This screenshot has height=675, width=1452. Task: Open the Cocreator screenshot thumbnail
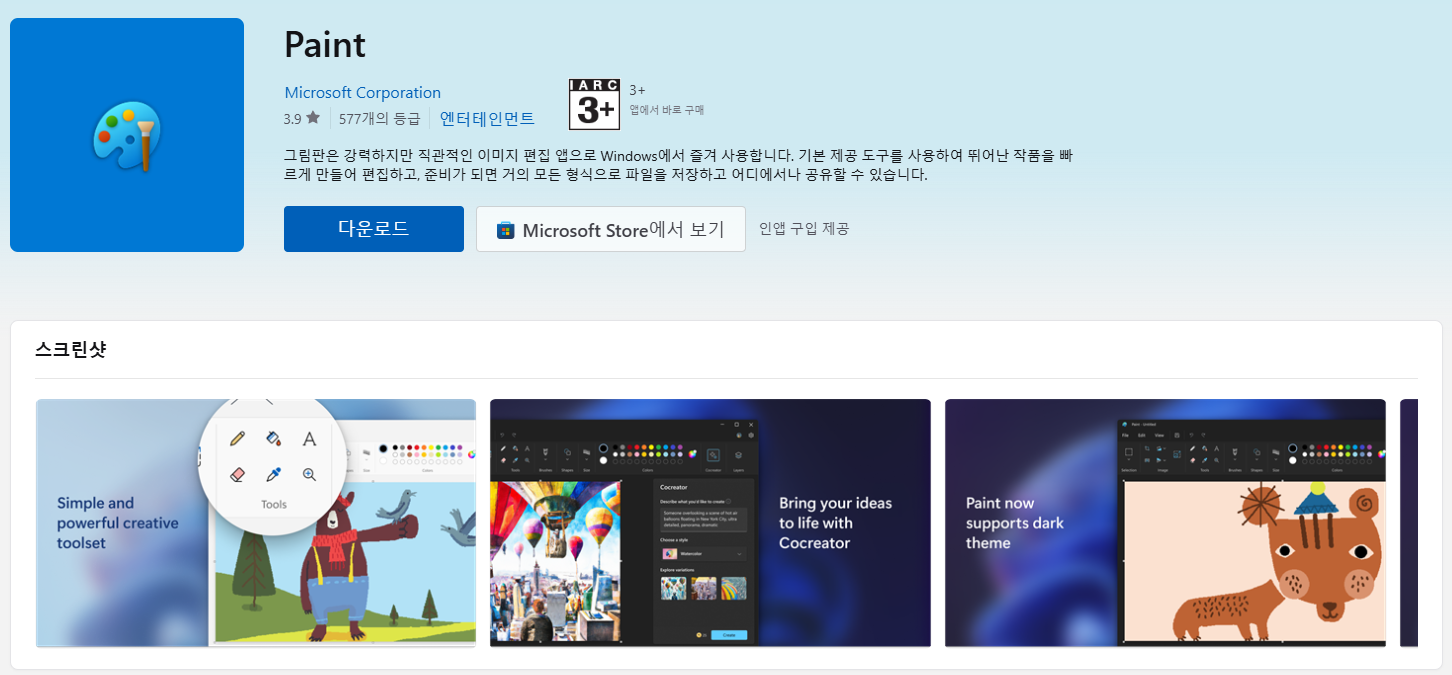pos(710,523)
